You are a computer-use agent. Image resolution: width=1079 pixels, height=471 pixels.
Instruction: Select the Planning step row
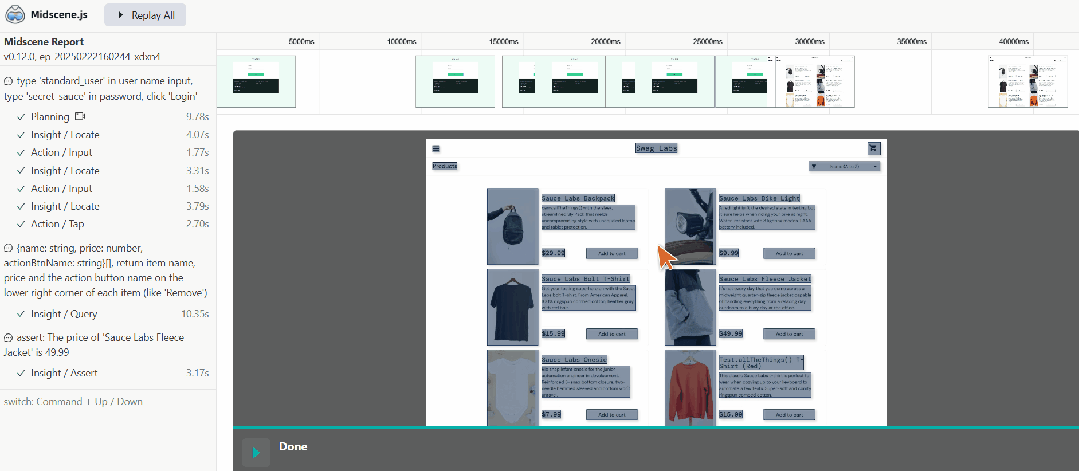[108, 117]
